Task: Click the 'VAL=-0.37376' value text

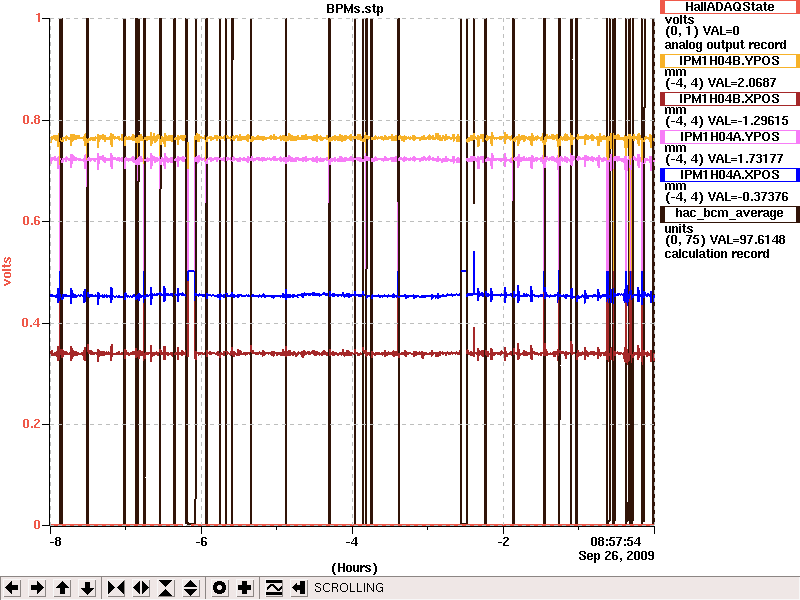Action: click(x=747, y=197)
